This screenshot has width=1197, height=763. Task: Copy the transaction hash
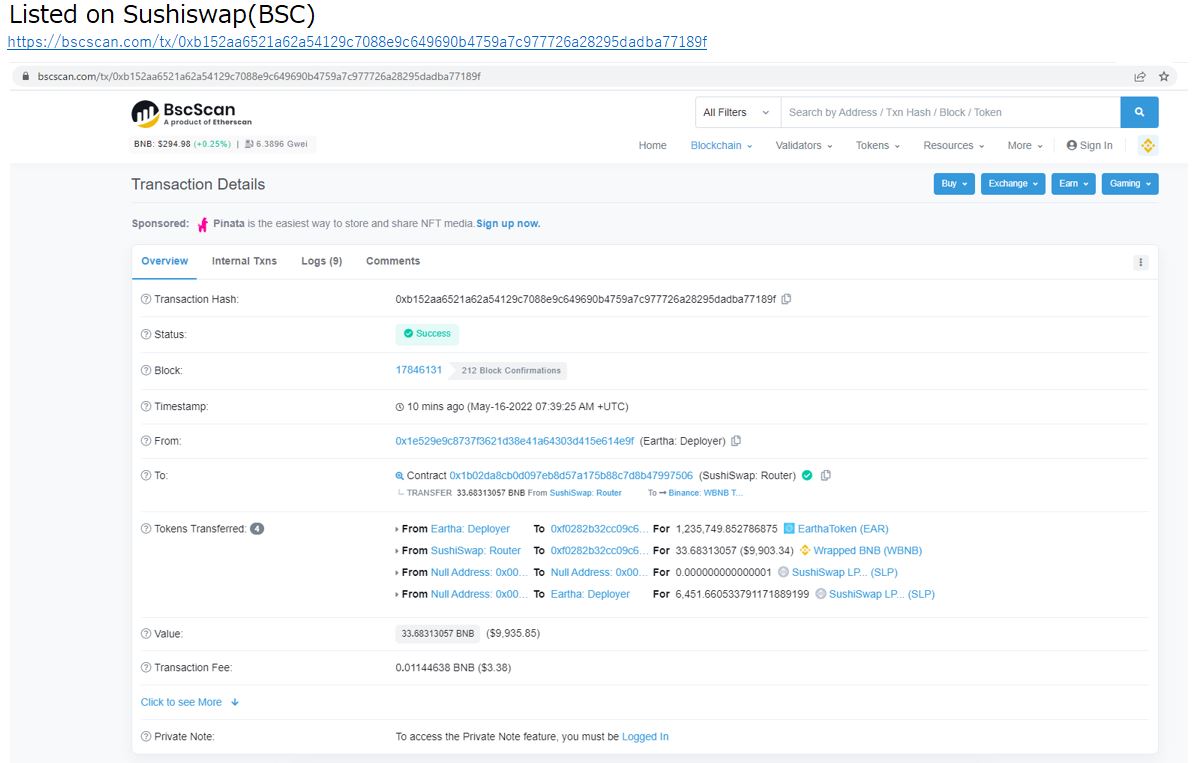click(786, 299)
